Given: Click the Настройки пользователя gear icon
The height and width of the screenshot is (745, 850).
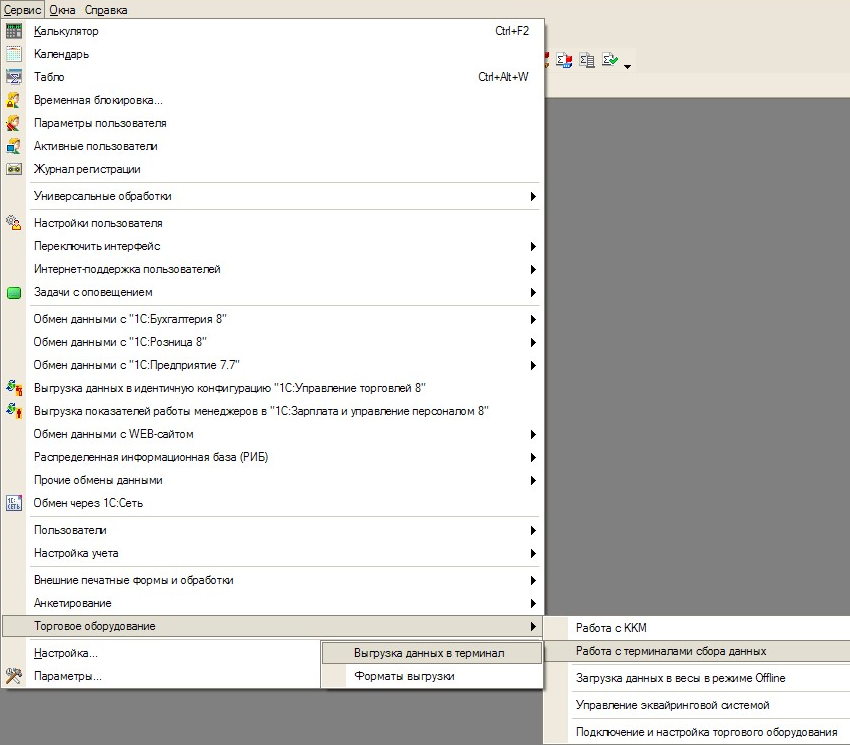Looking at the screenshot, I should (x=14, y=223).
